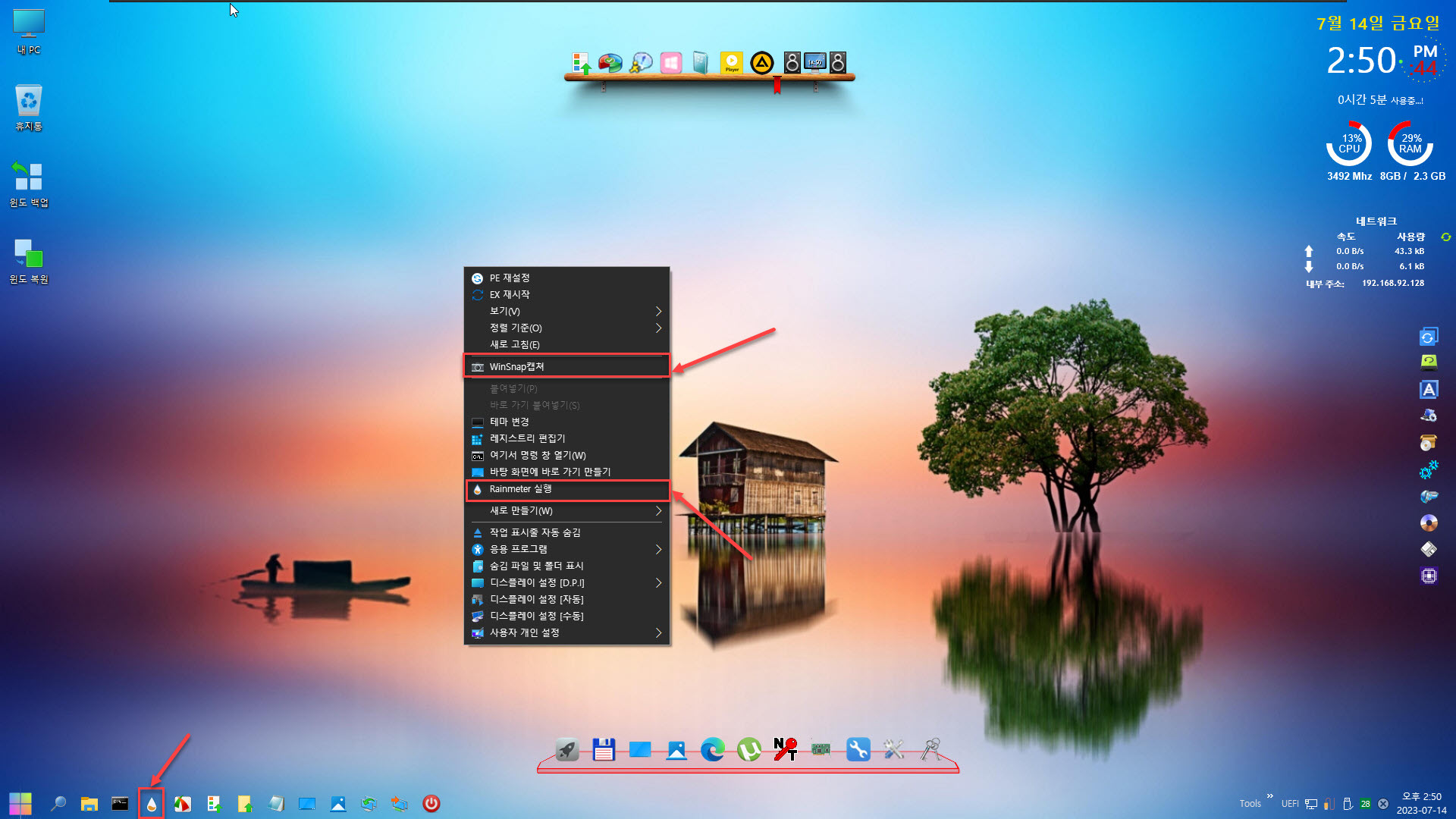Expand the 정렬 기준(O) submenu arrow
Image resolution: width=1456 pixels, height=819 pixels.
click(x=658, y=328)
